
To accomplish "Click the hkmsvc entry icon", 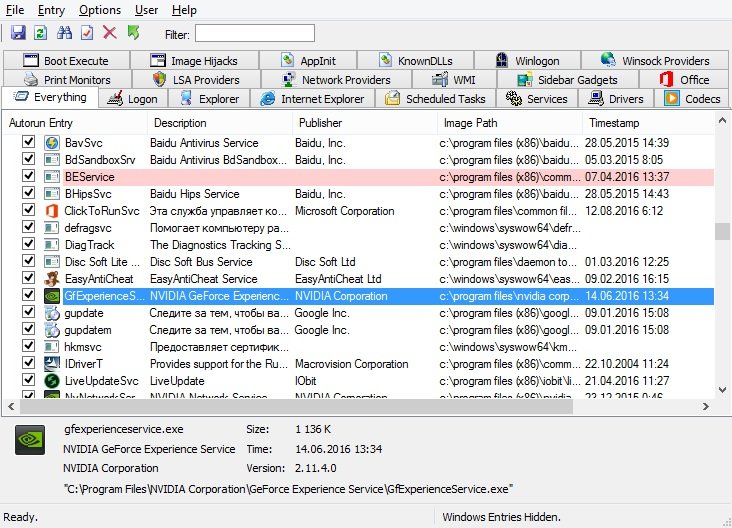I will point(52,347).
